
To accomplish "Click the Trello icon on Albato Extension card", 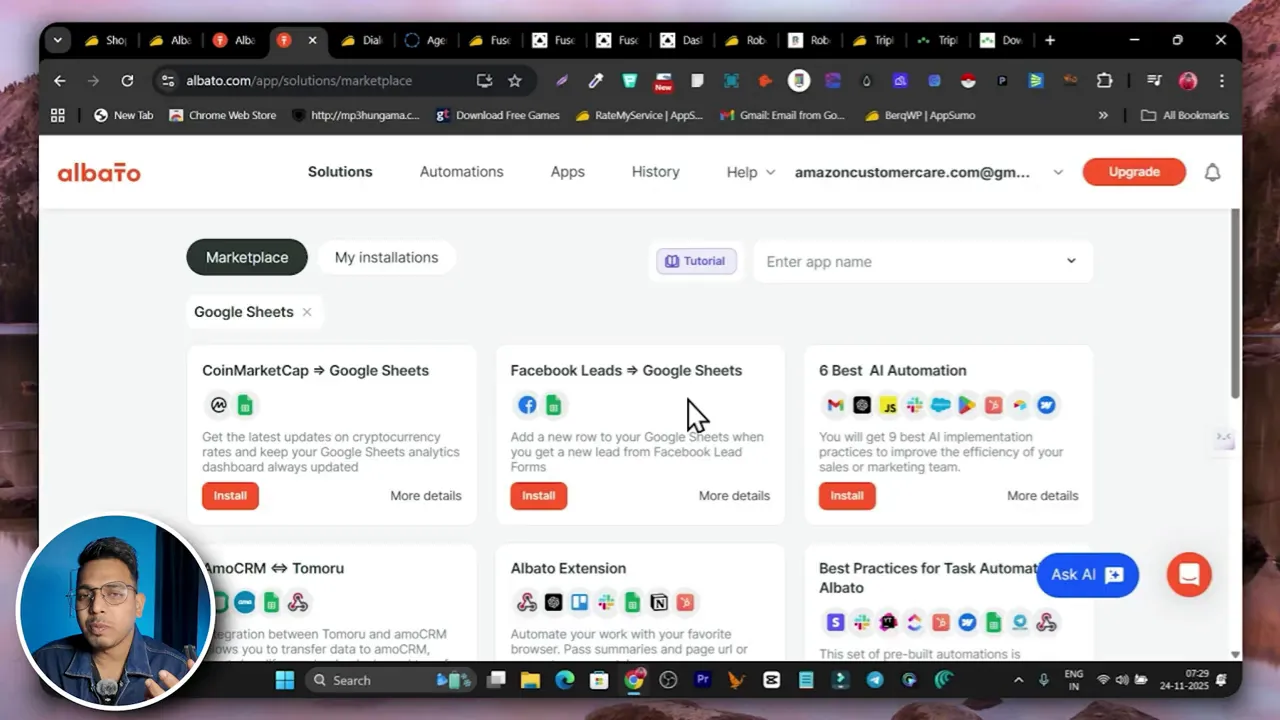I will tap(580, 601).
